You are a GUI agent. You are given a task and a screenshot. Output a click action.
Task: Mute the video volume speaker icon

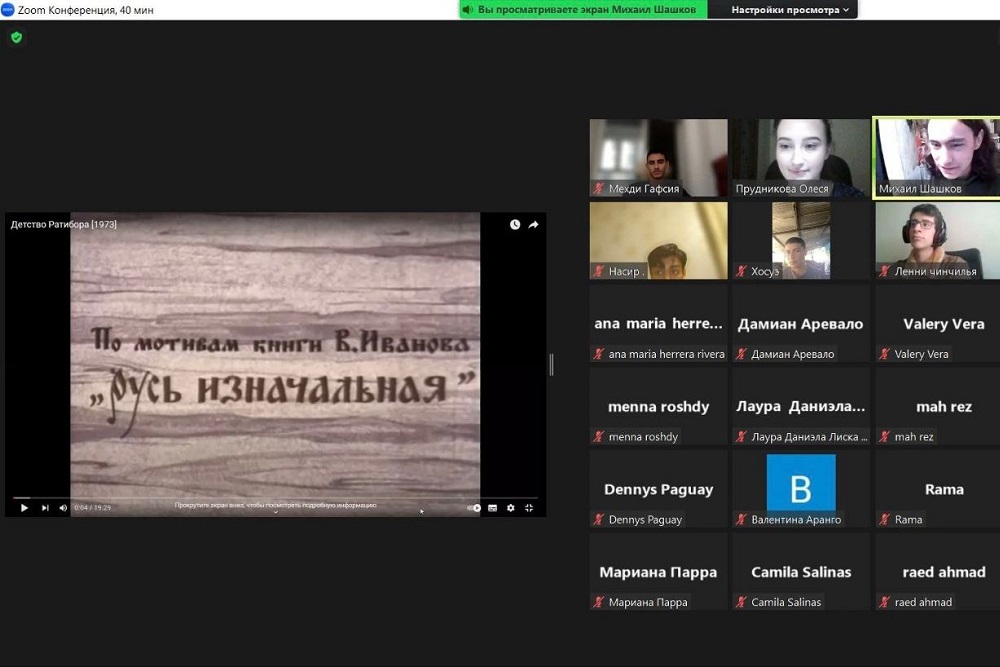click(x=63, y=508)
